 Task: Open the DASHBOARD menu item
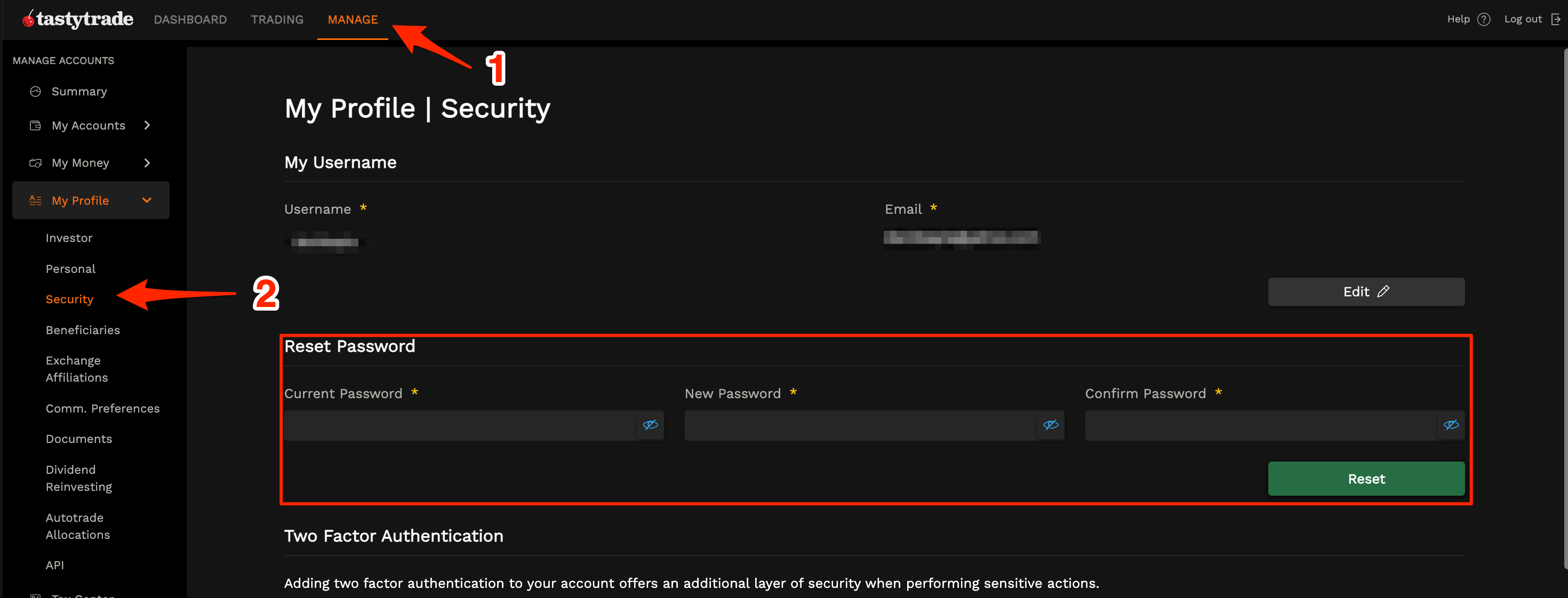click(x=190, y=19)
